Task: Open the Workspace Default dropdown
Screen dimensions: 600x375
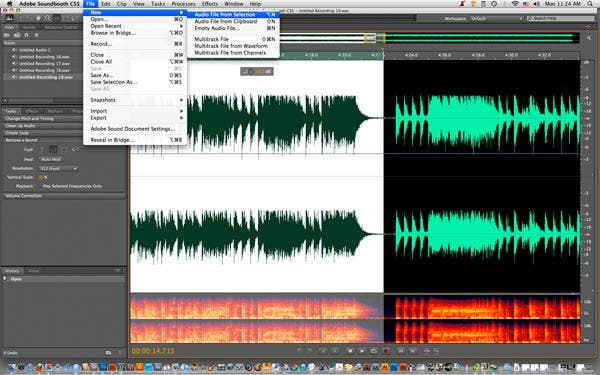Action: [496, 18]
